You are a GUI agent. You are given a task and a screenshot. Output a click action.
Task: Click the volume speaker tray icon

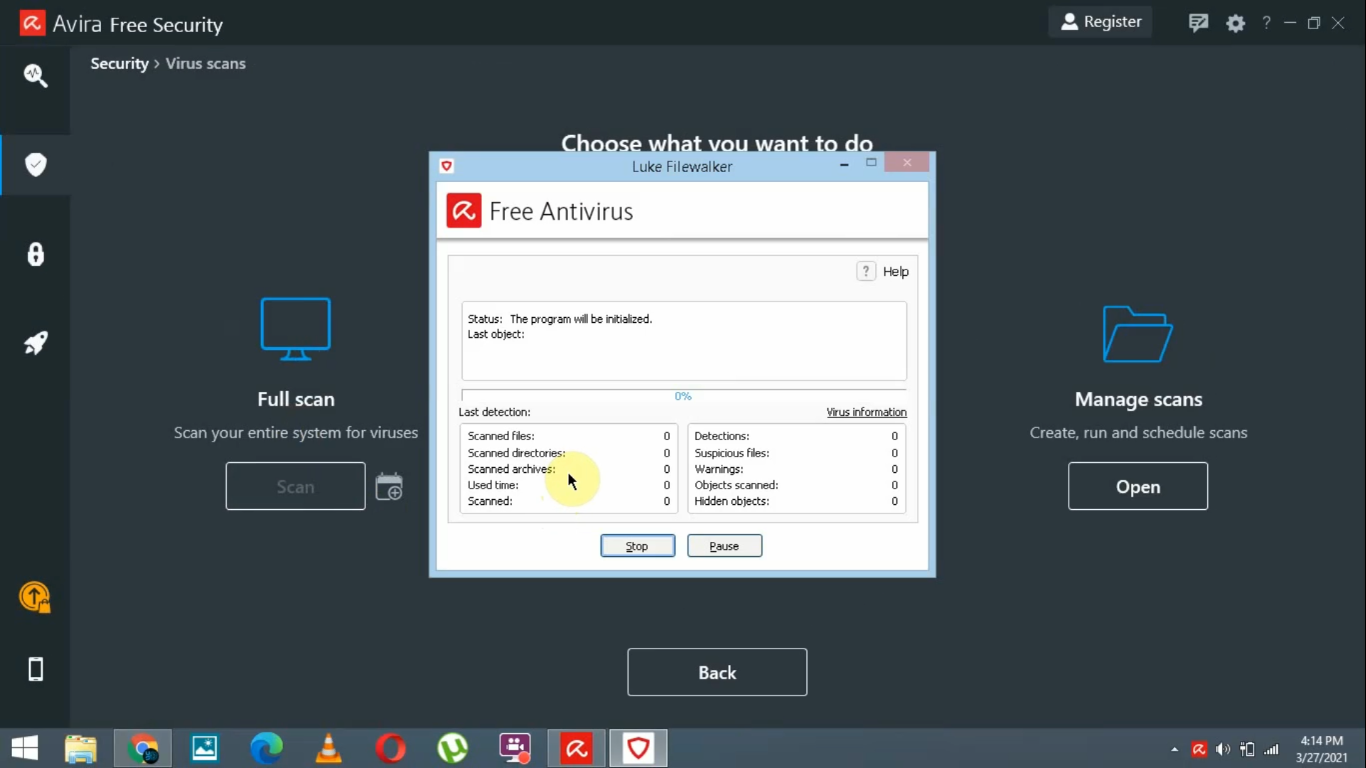click(x=1223, y=749)
